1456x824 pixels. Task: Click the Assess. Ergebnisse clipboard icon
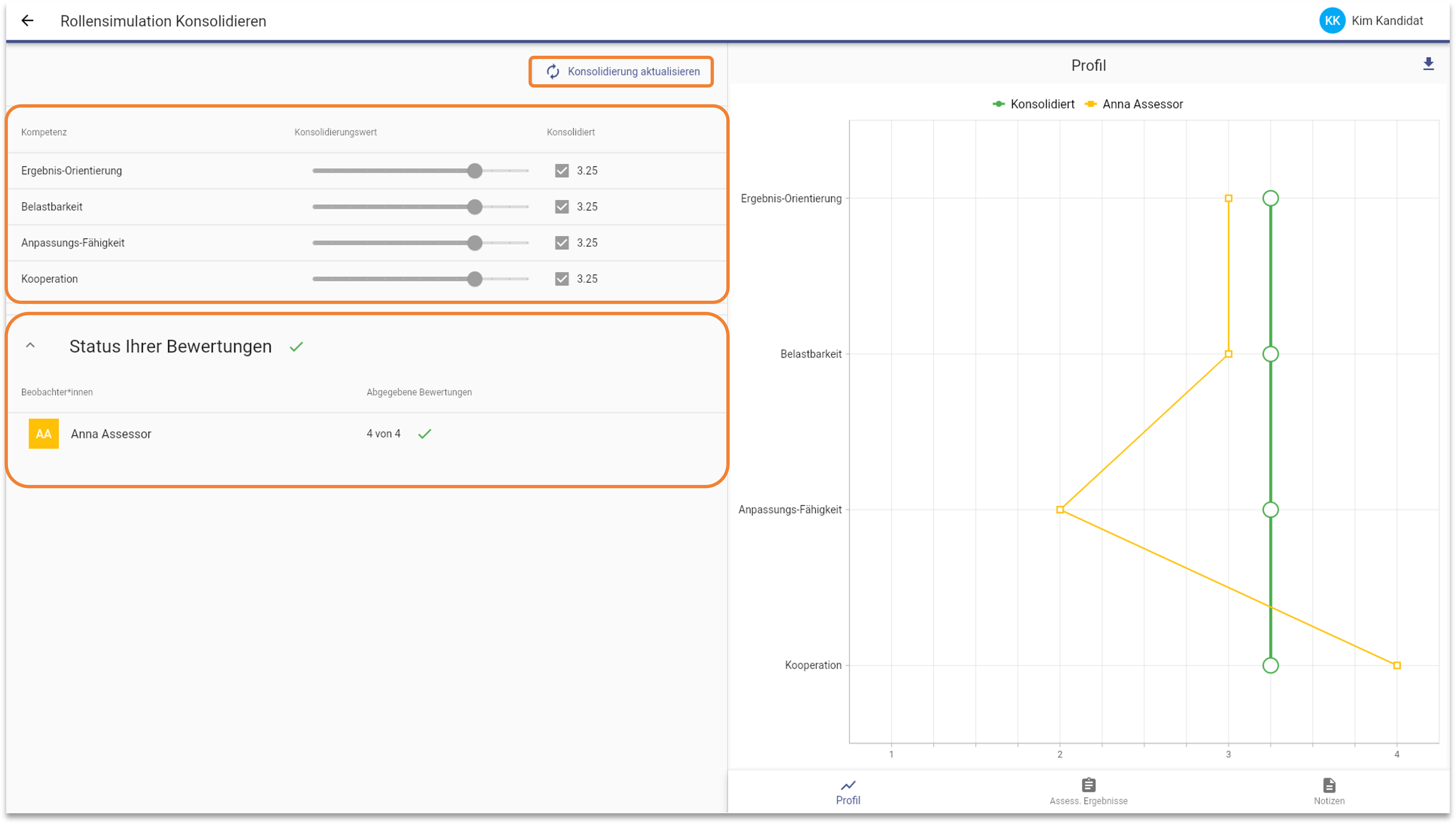point(1088,785)
